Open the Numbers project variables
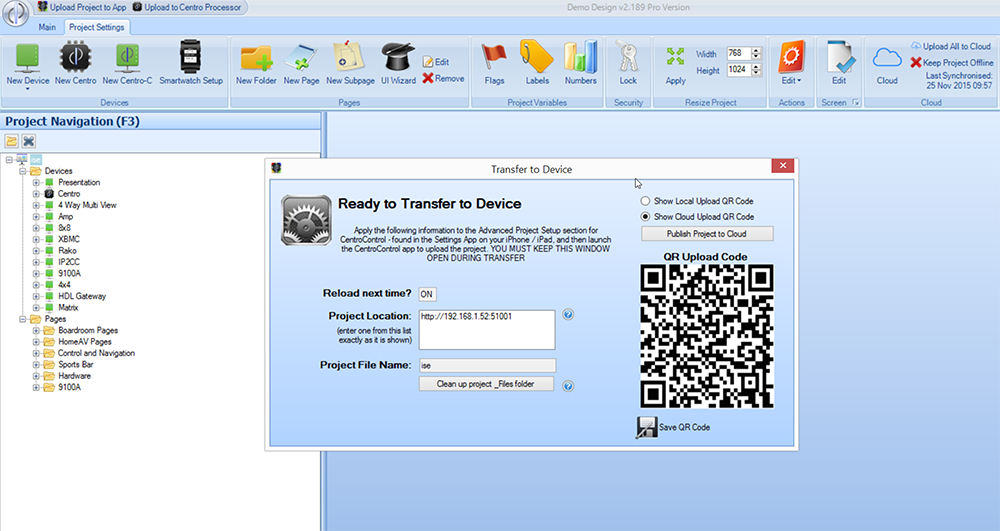 (580, 62)
